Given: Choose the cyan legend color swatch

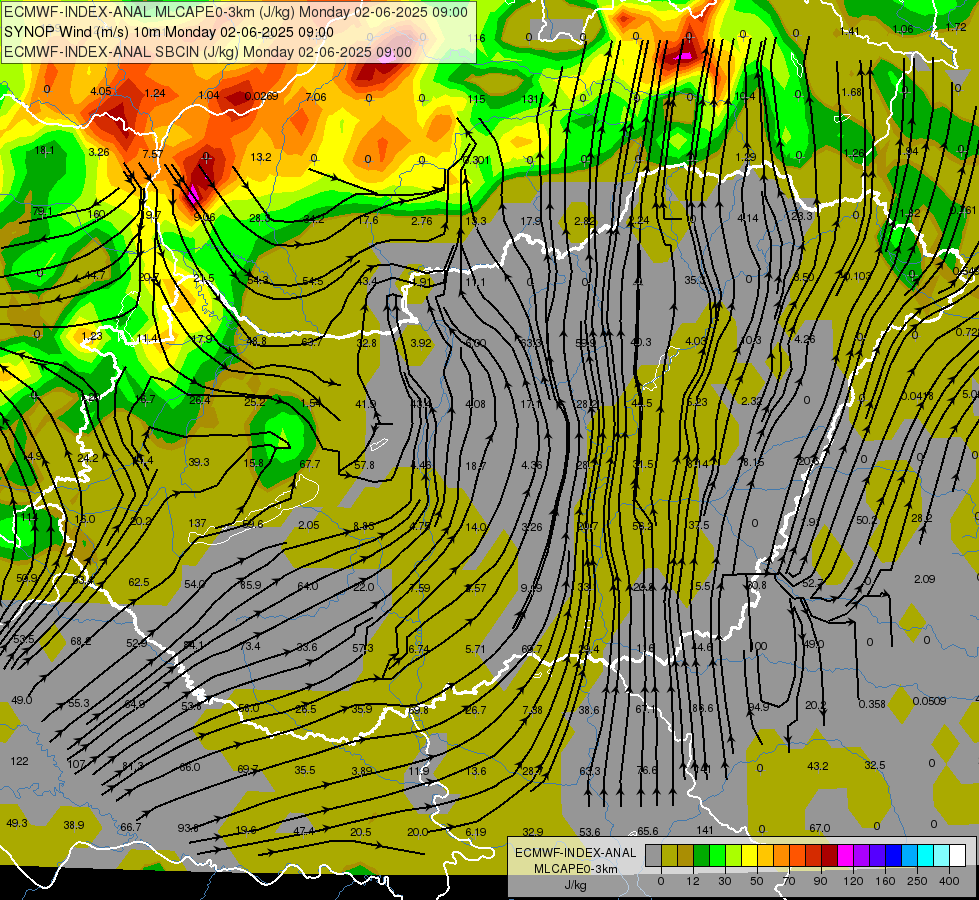Looking at the screenshot, I should point(925,855).
